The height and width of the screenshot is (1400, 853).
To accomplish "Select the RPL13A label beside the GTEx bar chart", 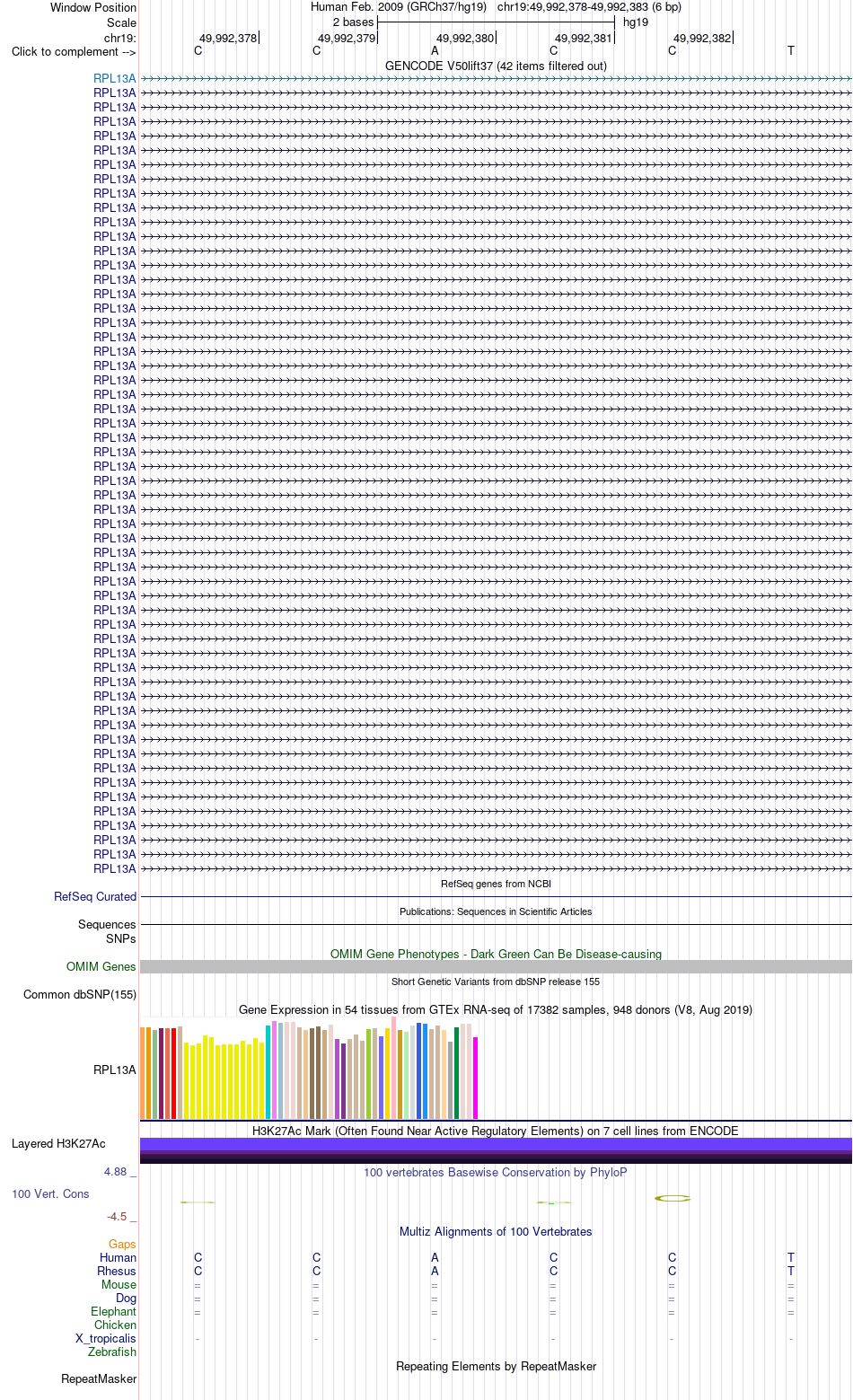I will pyautogui.click(x=115, y=1070).
